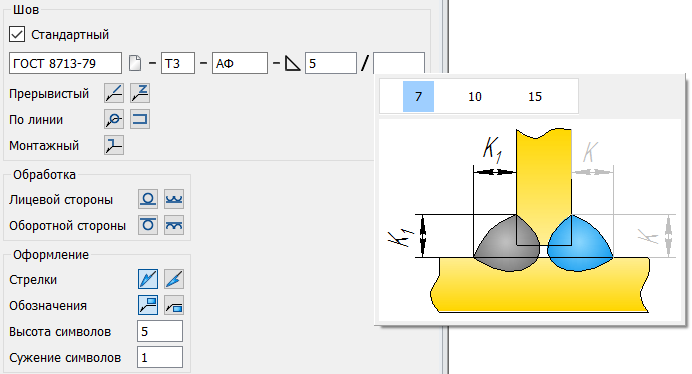This screenshot has width=692, height=374.
Task: Toggle second Оборотной стороны processing icon
Action: click(174, 225)
